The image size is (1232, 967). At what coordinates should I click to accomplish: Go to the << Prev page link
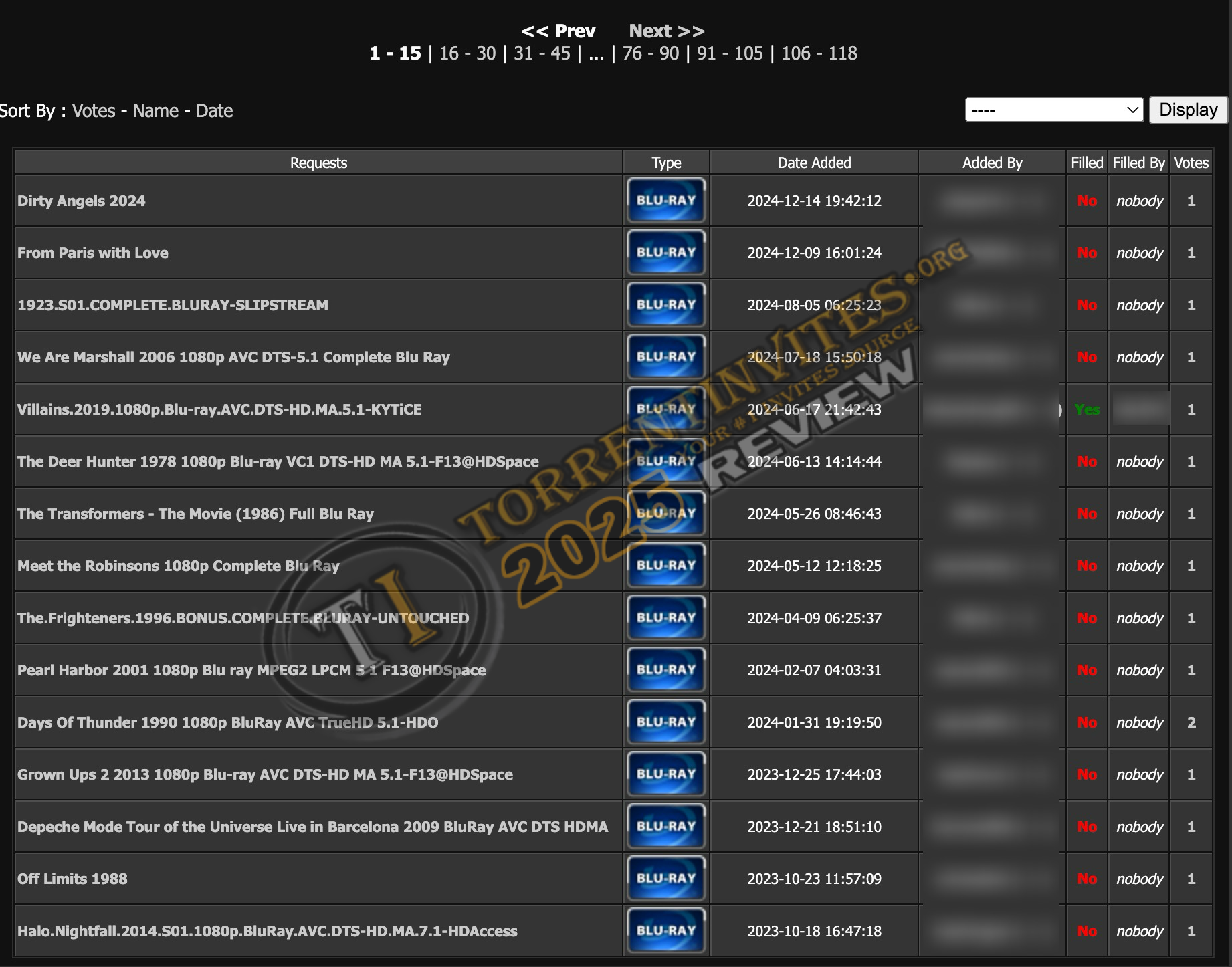coord(558,31)
